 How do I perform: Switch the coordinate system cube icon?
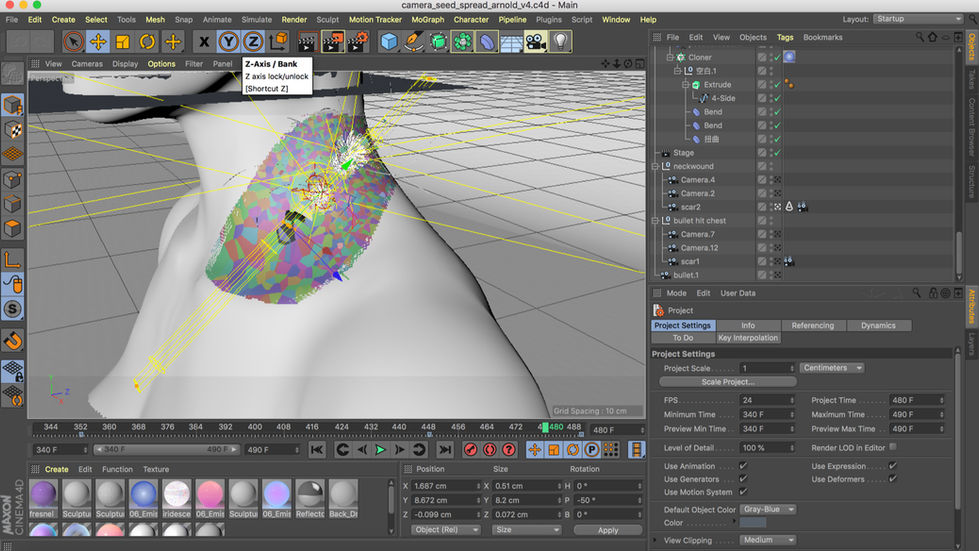pyautogui.click(x=278, y=42)
